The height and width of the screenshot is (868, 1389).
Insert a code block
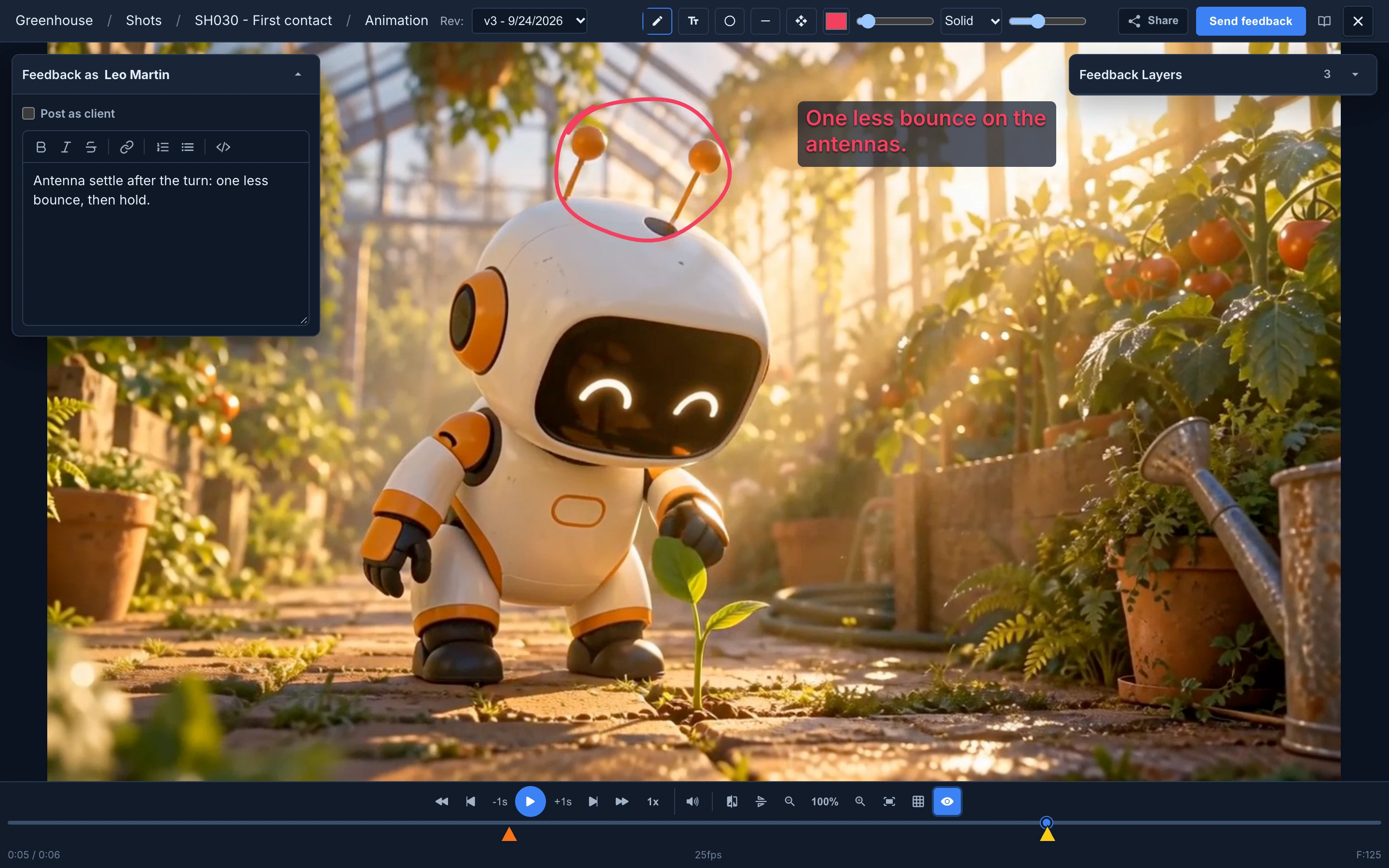coord(223,147)
